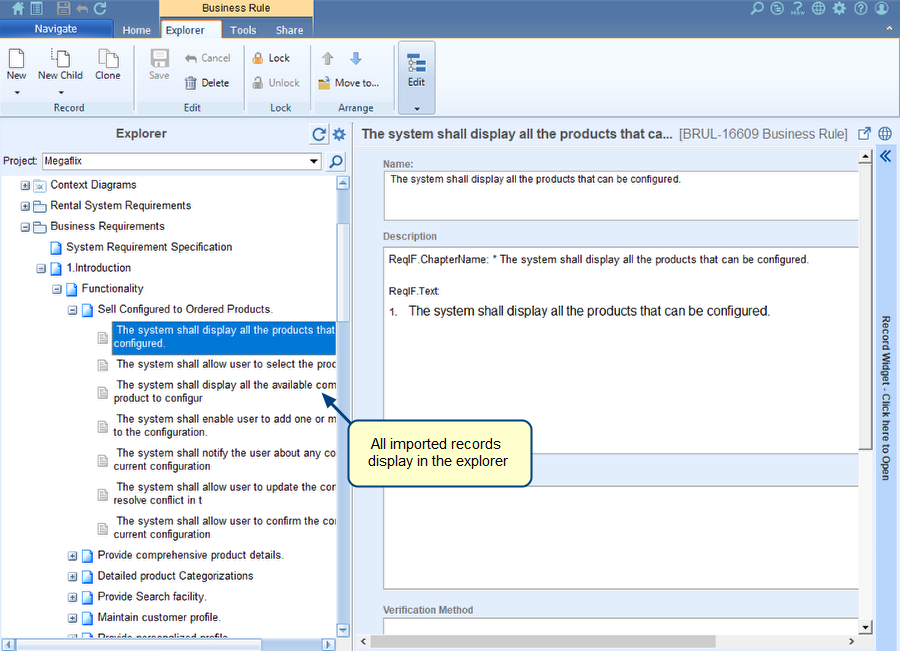Collapse the 1.Introduction node
This screenshot has width=900, height=651.
click(41, 269)
